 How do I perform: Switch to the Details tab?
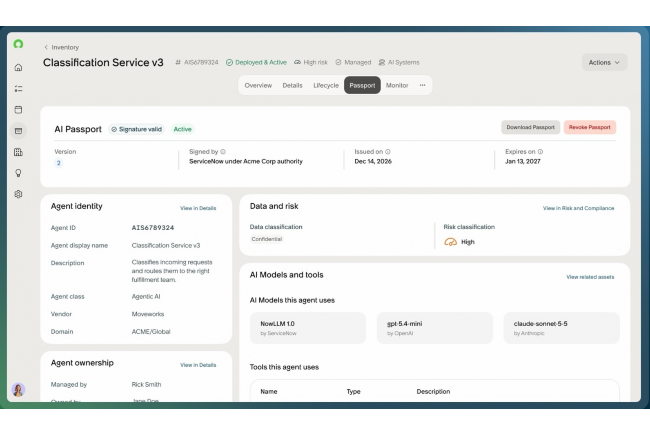tap(292, 85)
